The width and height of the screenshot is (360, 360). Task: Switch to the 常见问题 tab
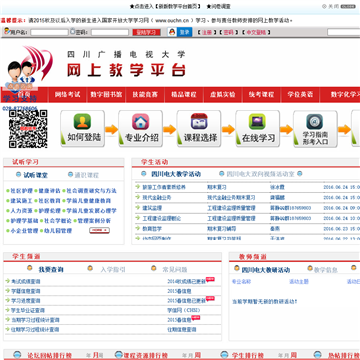(175, 269)
